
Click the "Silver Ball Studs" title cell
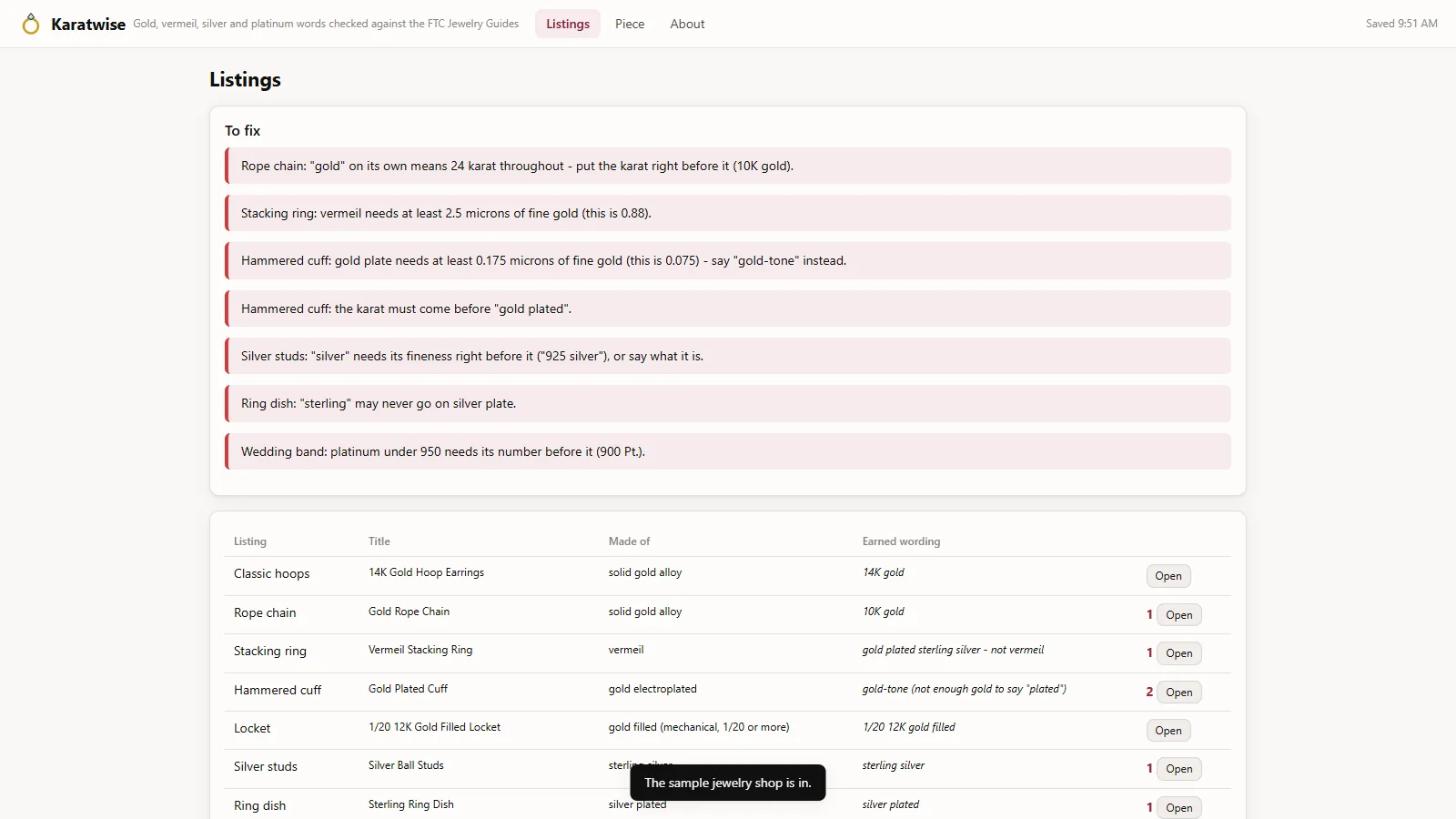click(406, 765)
